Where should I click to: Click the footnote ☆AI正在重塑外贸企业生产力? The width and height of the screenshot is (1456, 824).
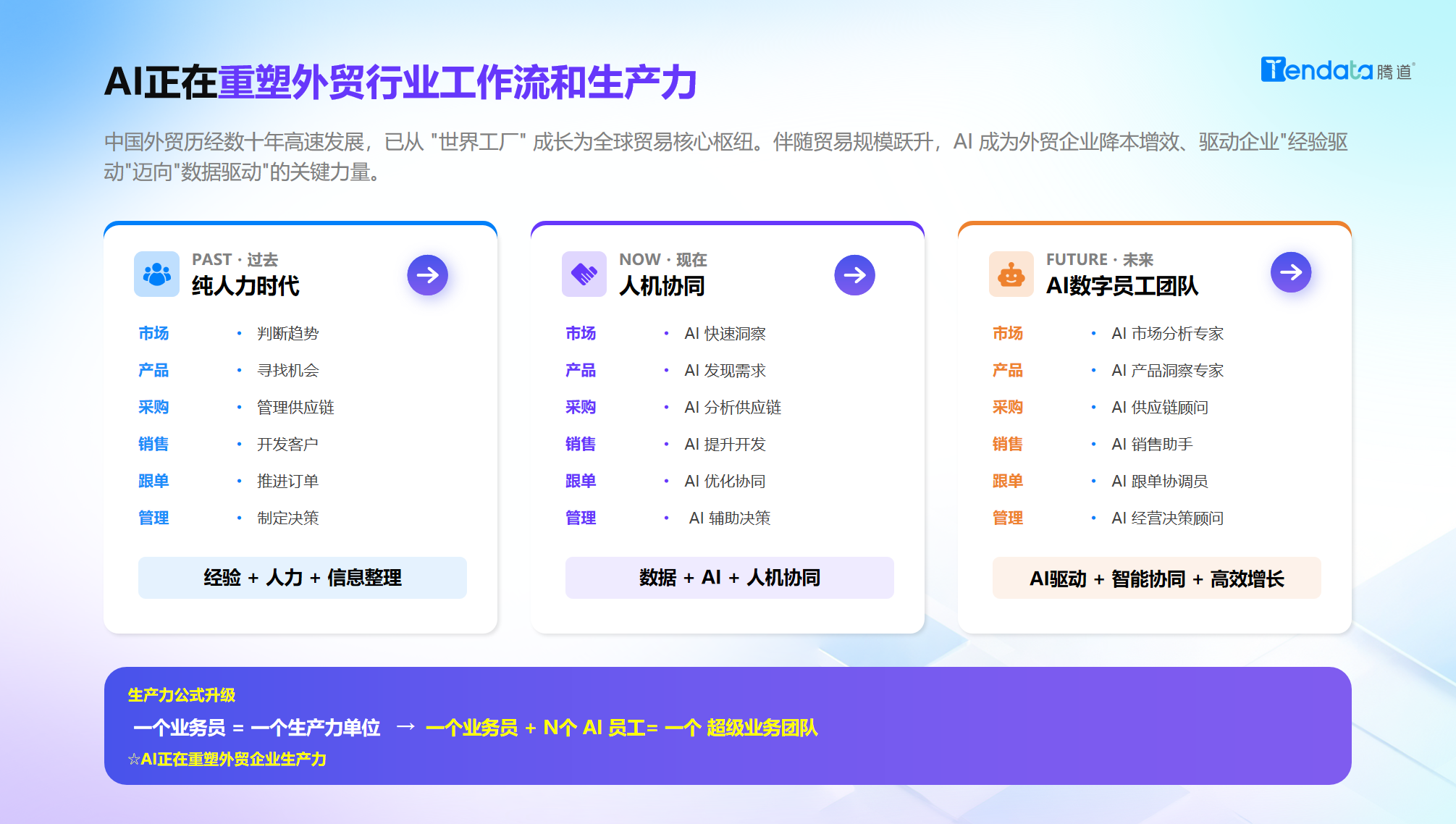227,759
